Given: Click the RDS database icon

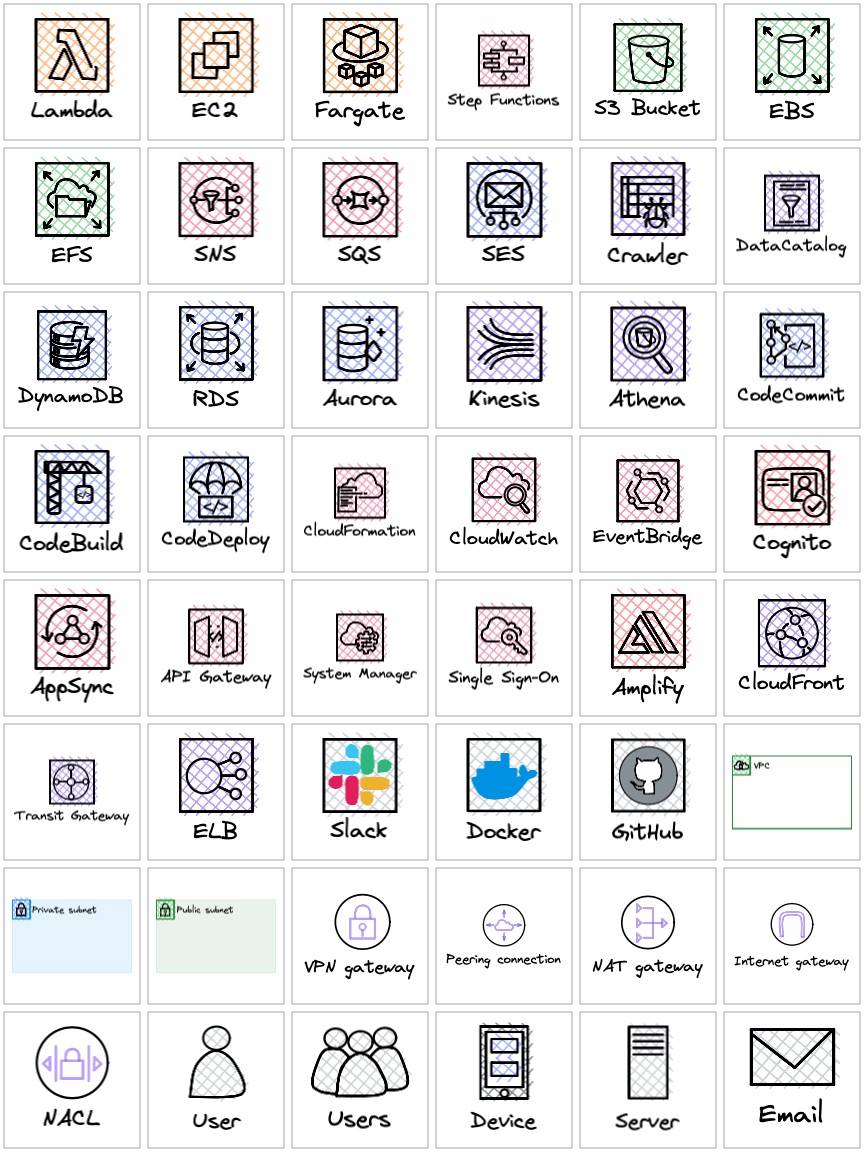Looking at the screenshot, I should click(216, 344).
